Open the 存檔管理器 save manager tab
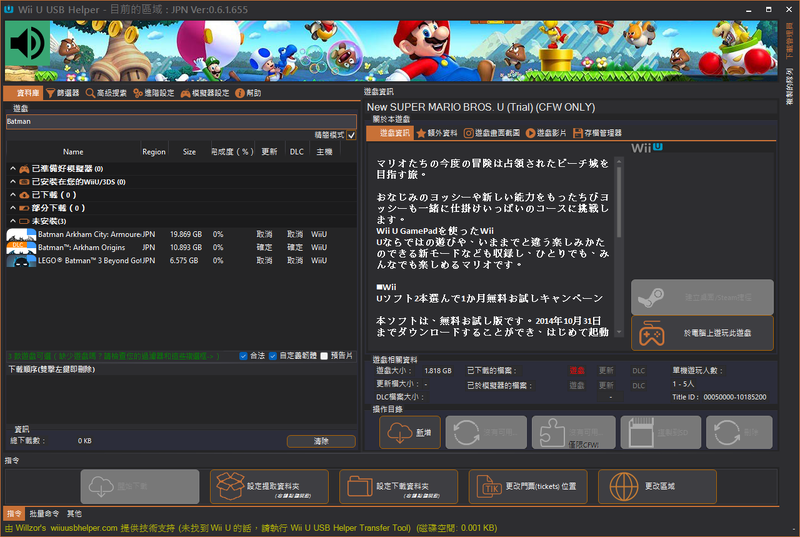The image size is (800, 537). pyautogui.click(x=597, y=133)
